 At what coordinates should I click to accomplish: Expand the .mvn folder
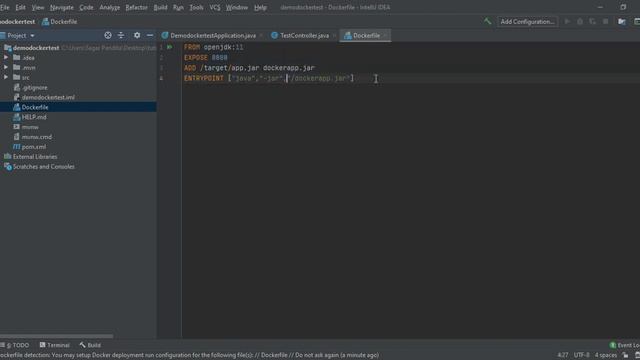point(6,67)
